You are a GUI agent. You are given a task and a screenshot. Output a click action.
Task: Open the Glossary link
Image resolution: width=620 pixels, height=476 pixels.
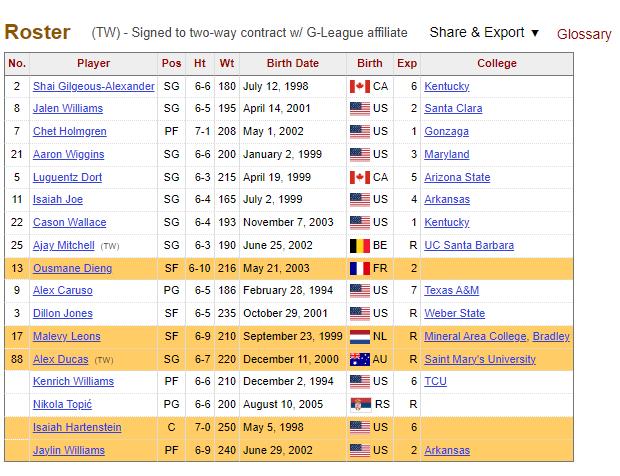coord(584,33)
